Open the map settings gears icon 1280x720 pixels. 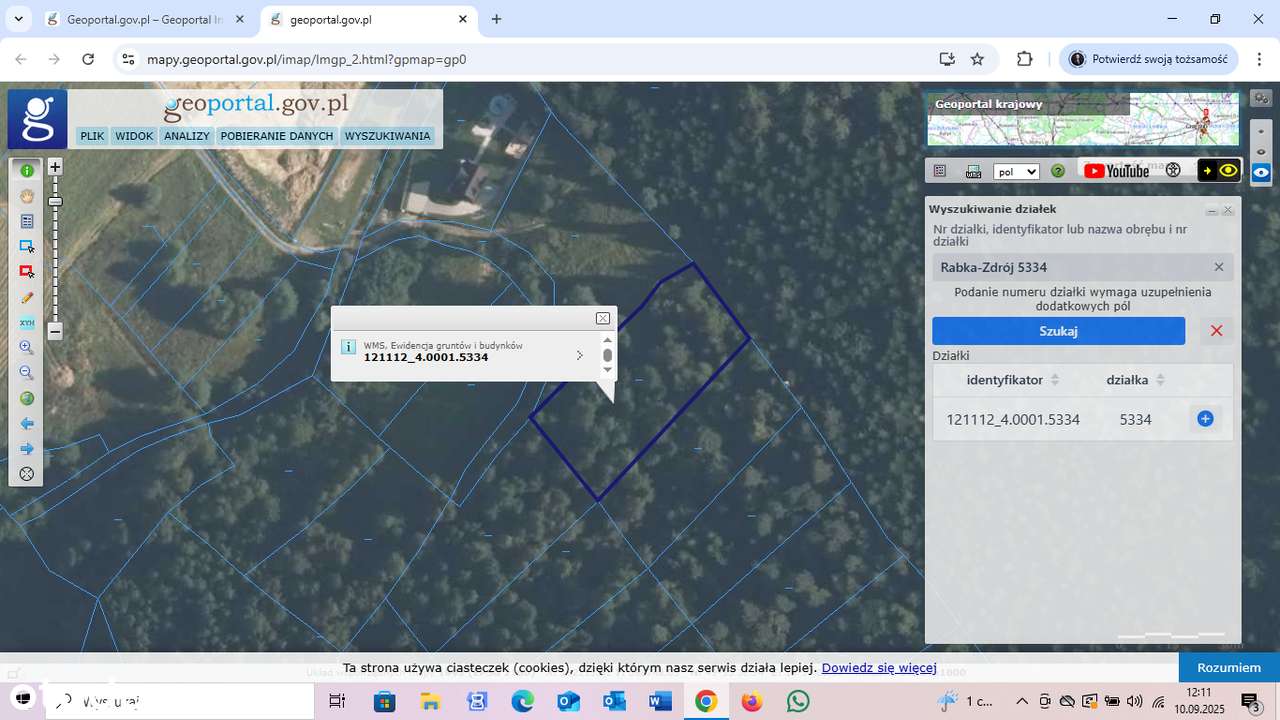[x=1262, y=98]
